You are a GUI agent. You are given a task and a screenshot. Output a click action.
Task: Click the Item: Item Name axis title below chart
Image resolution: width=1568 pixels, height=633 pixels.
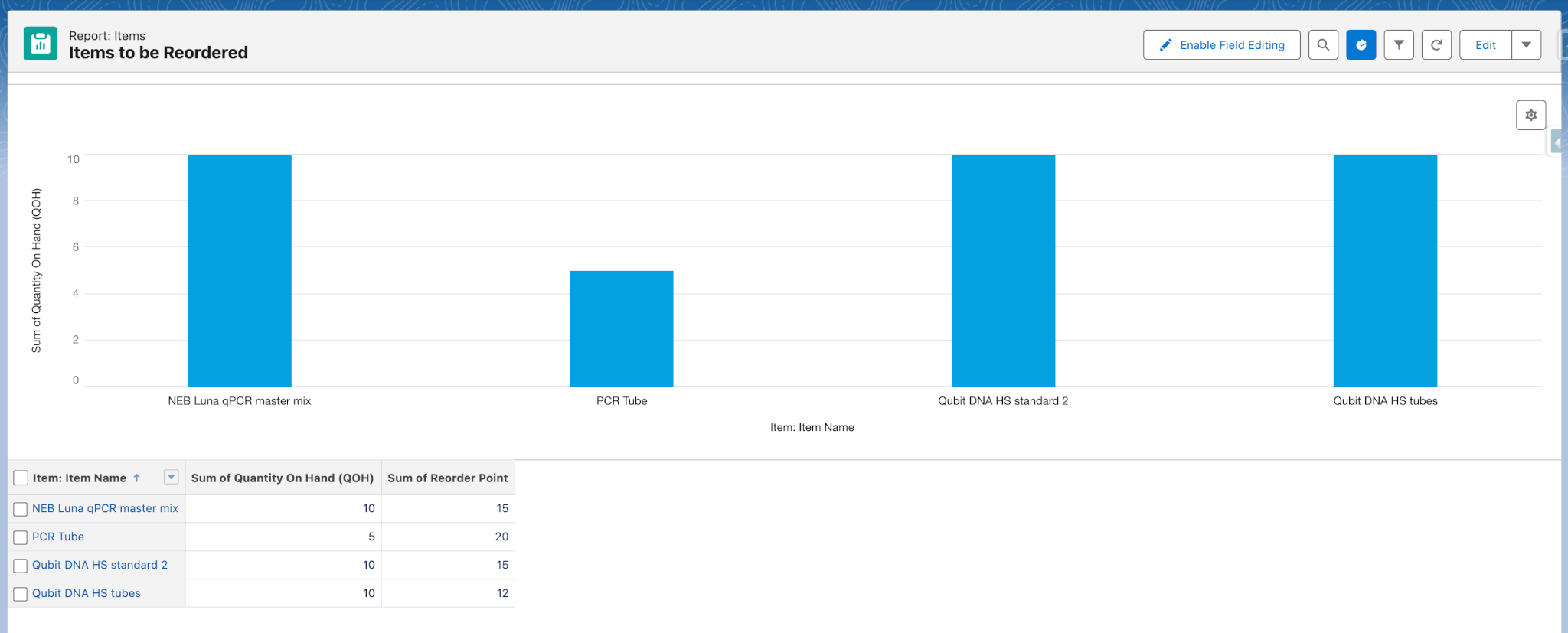(812, 428)
